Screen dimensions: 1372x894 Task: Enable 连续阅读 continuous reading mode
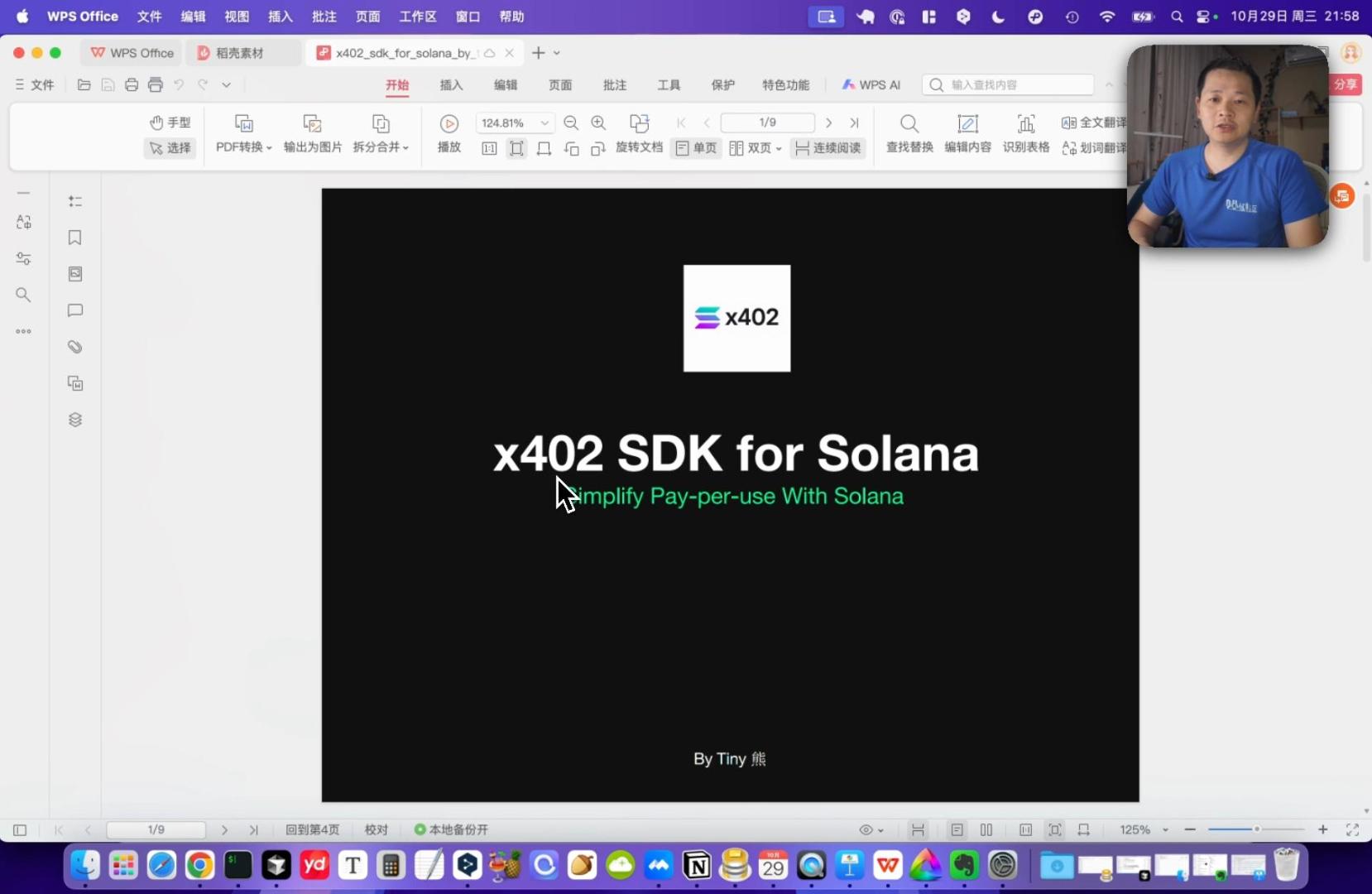click(x=828, y=148)
